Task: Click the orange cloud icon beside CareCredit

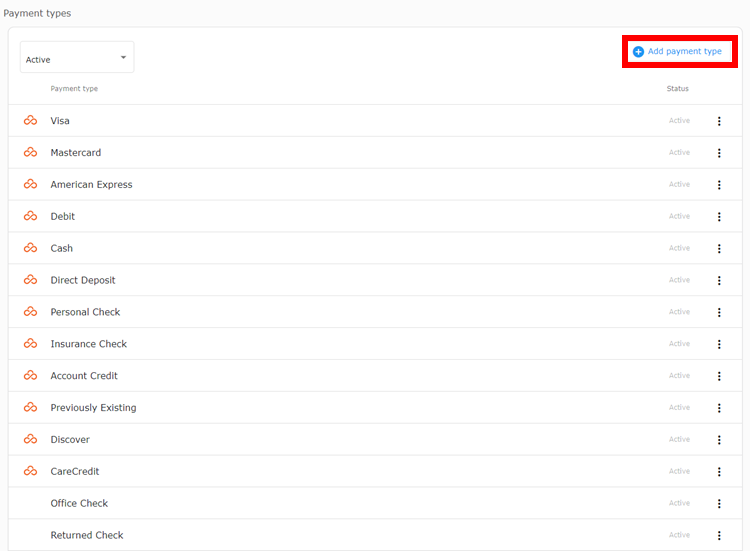Action: coord(30,471)
